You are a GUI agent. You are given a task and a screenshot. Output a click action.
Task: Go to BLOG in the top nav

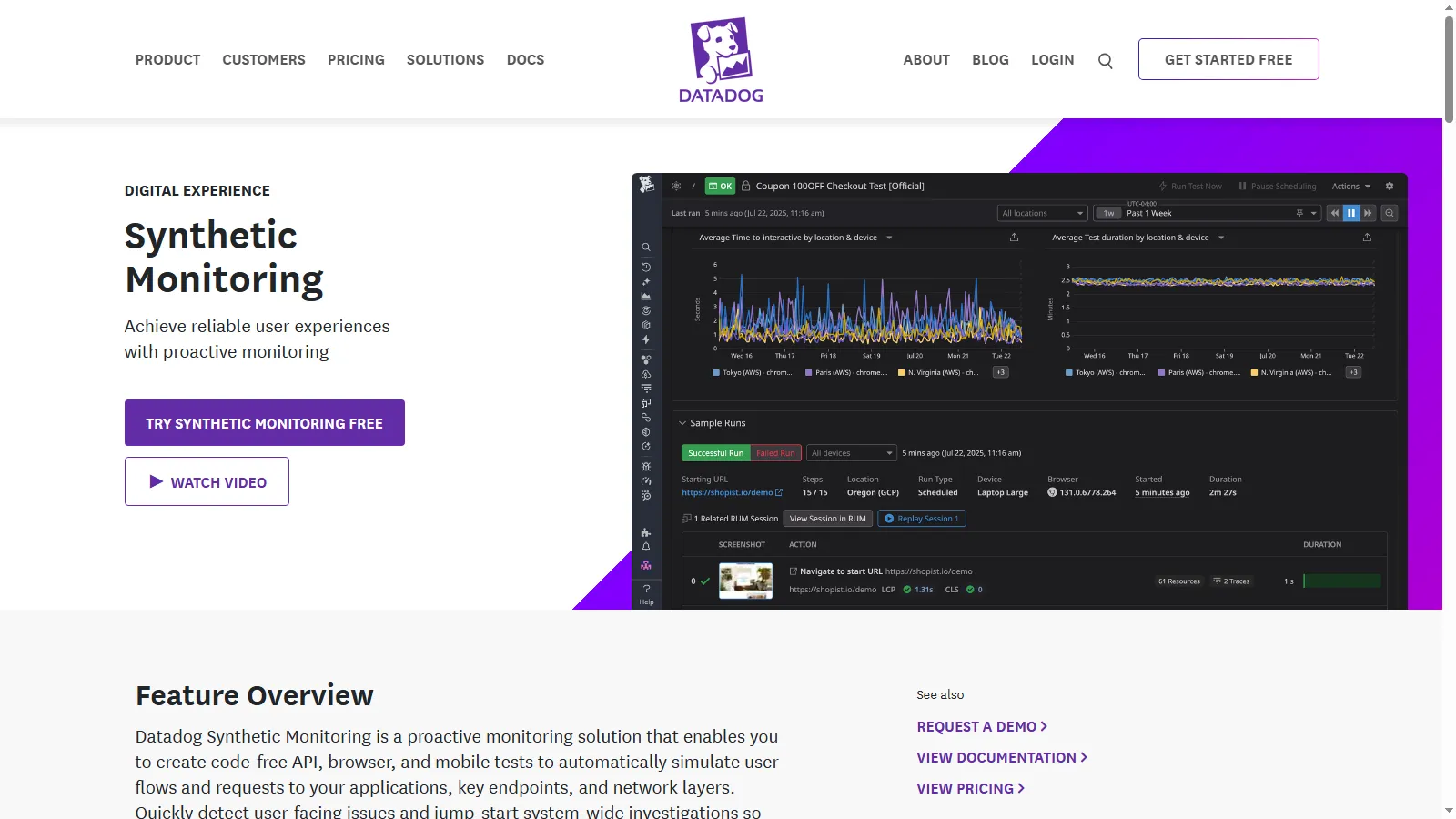click(990, 60)
